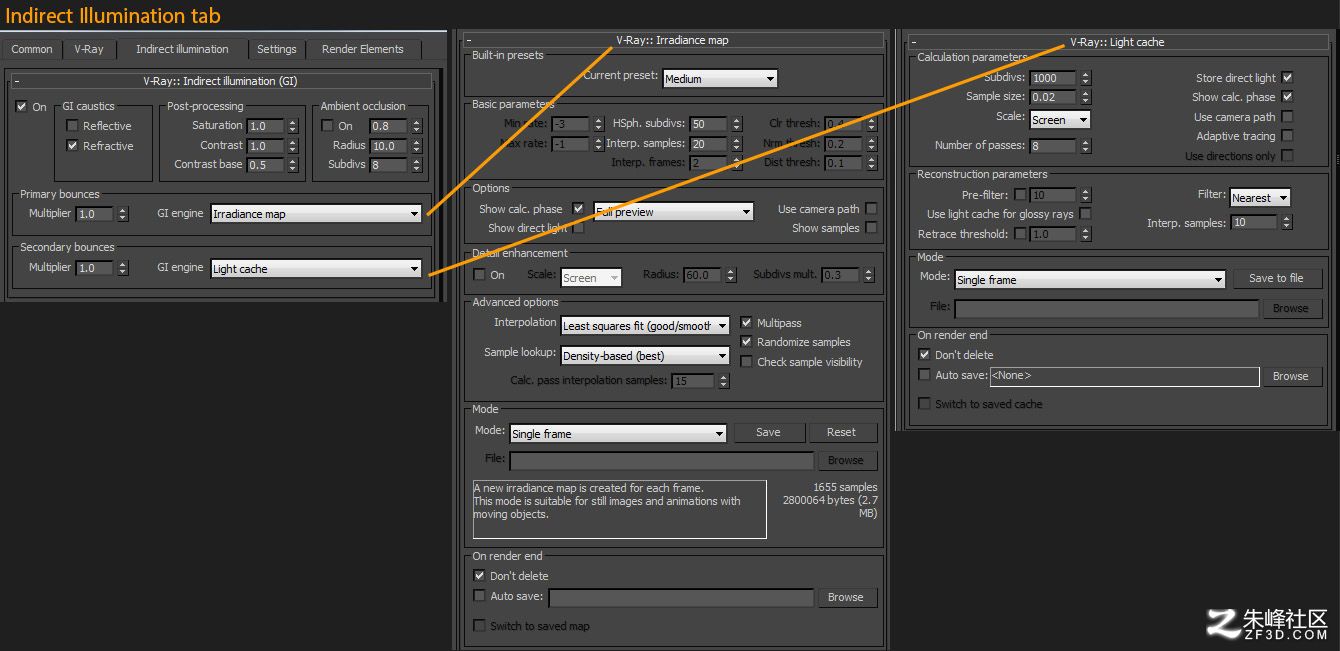Open the Sample lookup dropdown
This screenshot has width=1340, height=651.
(x=645, y=355)
